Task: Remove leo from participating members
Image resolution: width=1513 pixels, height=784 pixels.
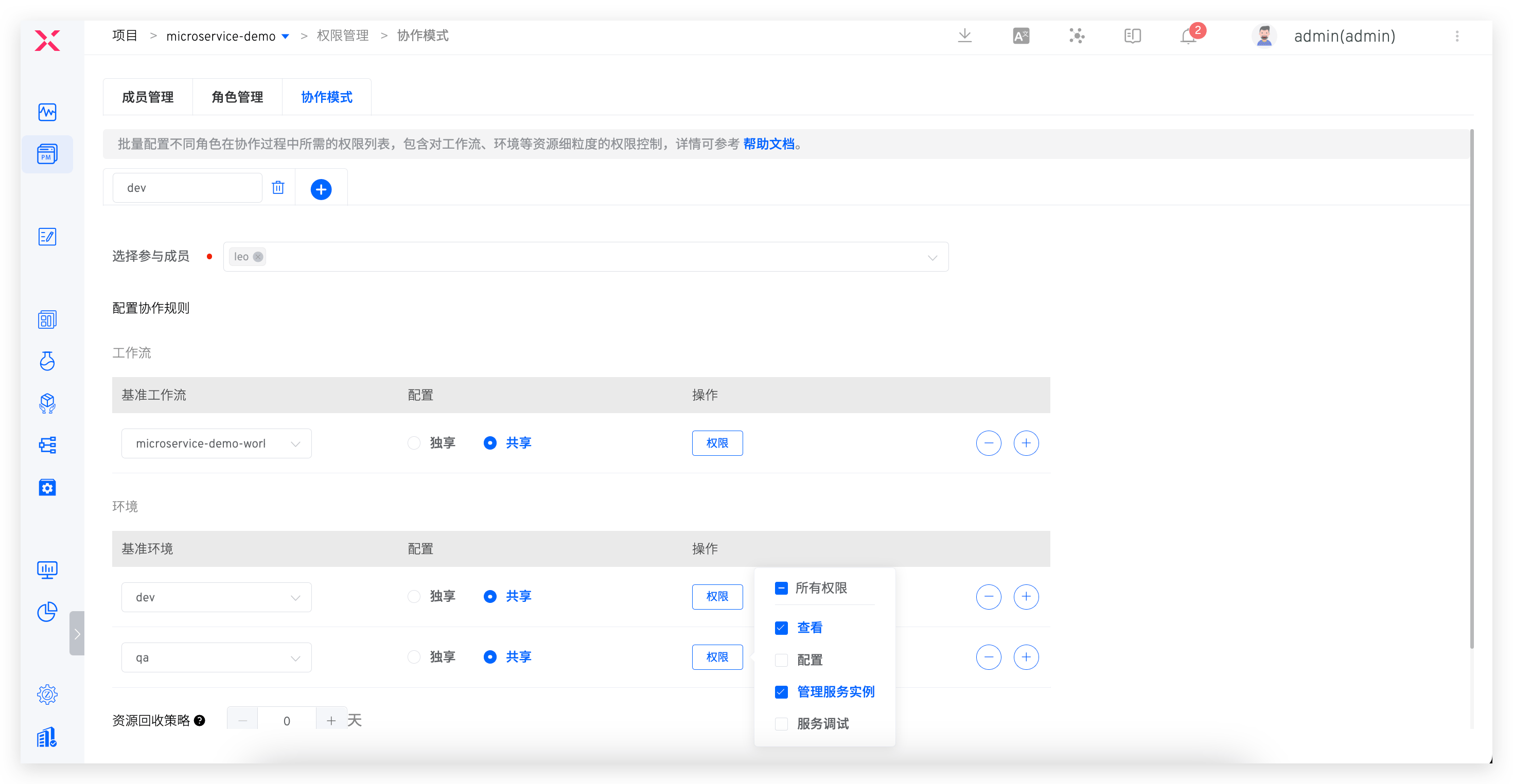Action: click(x=258, y=257)
